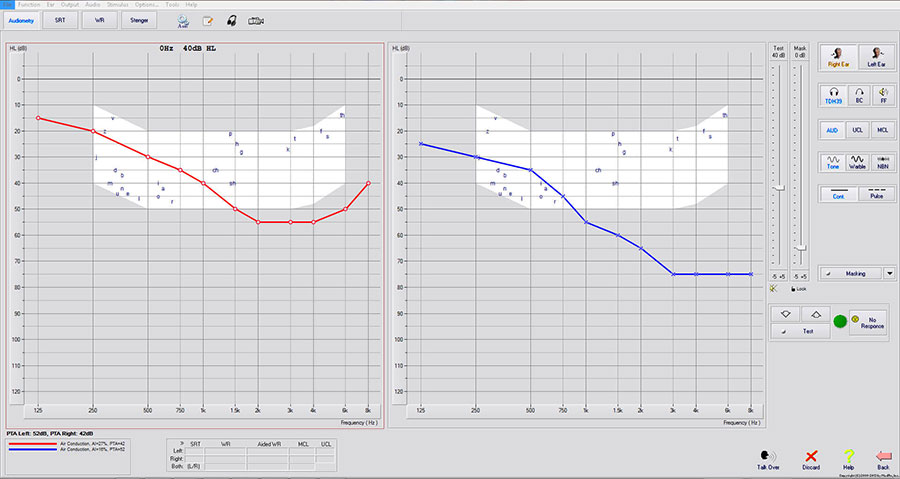
Task: Open the Stimulus menu
Action: pos(119,5)
